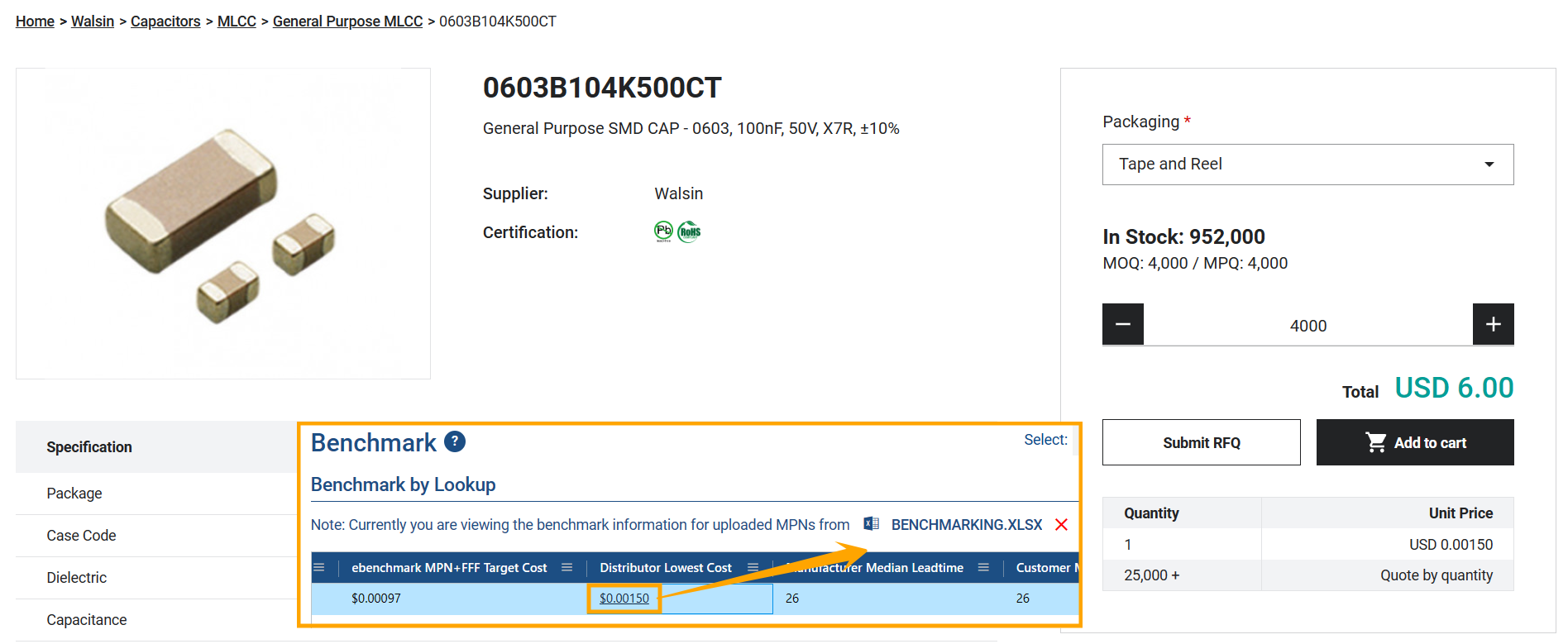
Task: Click the quantity input field showing 4000
Action: tap(1307, 326)
